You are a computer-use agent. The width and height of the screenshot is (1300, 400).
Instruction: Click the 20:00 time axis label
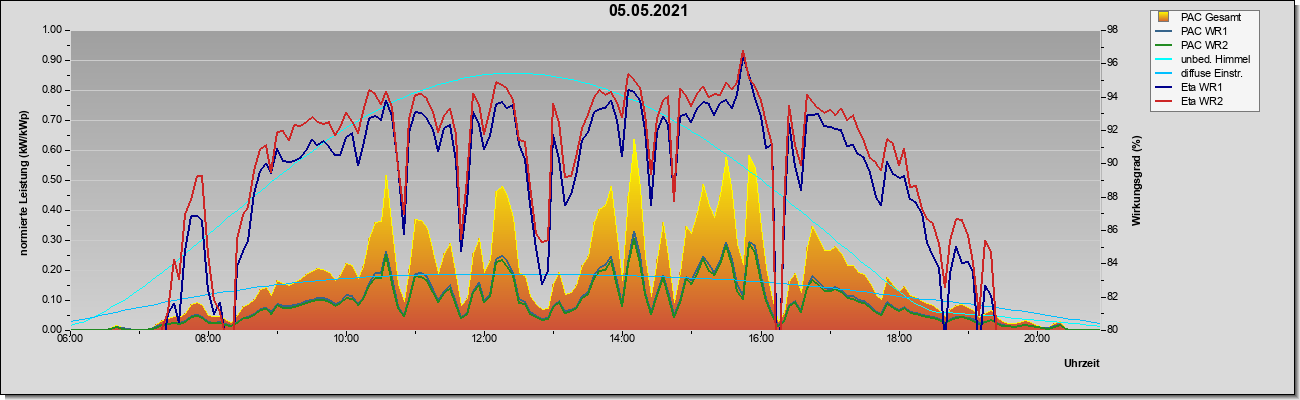1037,338
